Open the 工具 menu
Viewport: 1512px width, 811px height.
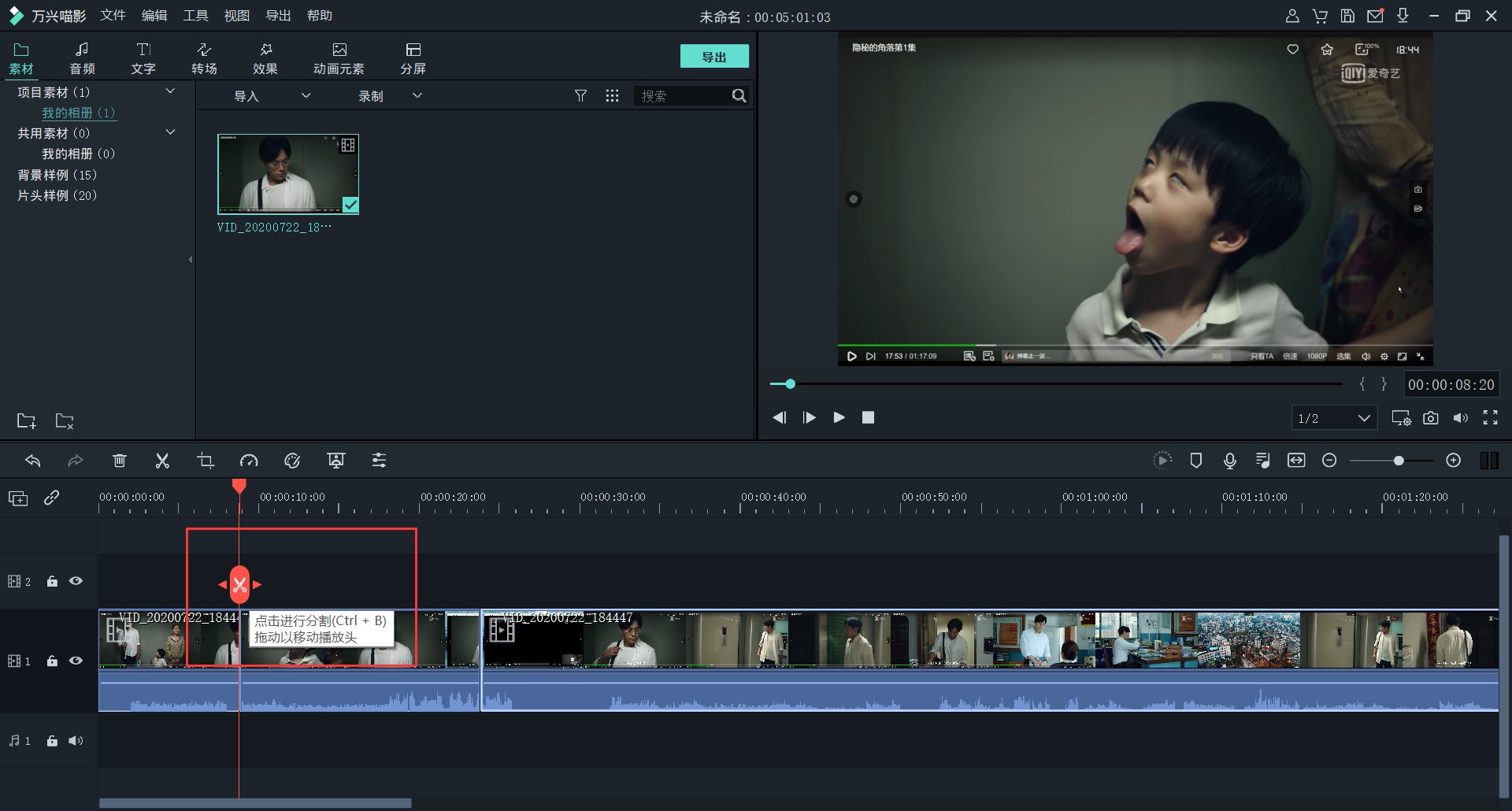tap(195, 16)
